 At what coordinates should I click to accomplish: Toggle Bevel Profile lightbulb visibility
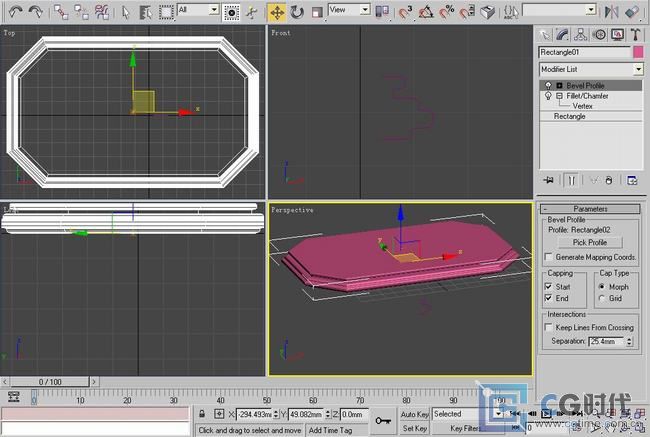click(x=548, y=85)
